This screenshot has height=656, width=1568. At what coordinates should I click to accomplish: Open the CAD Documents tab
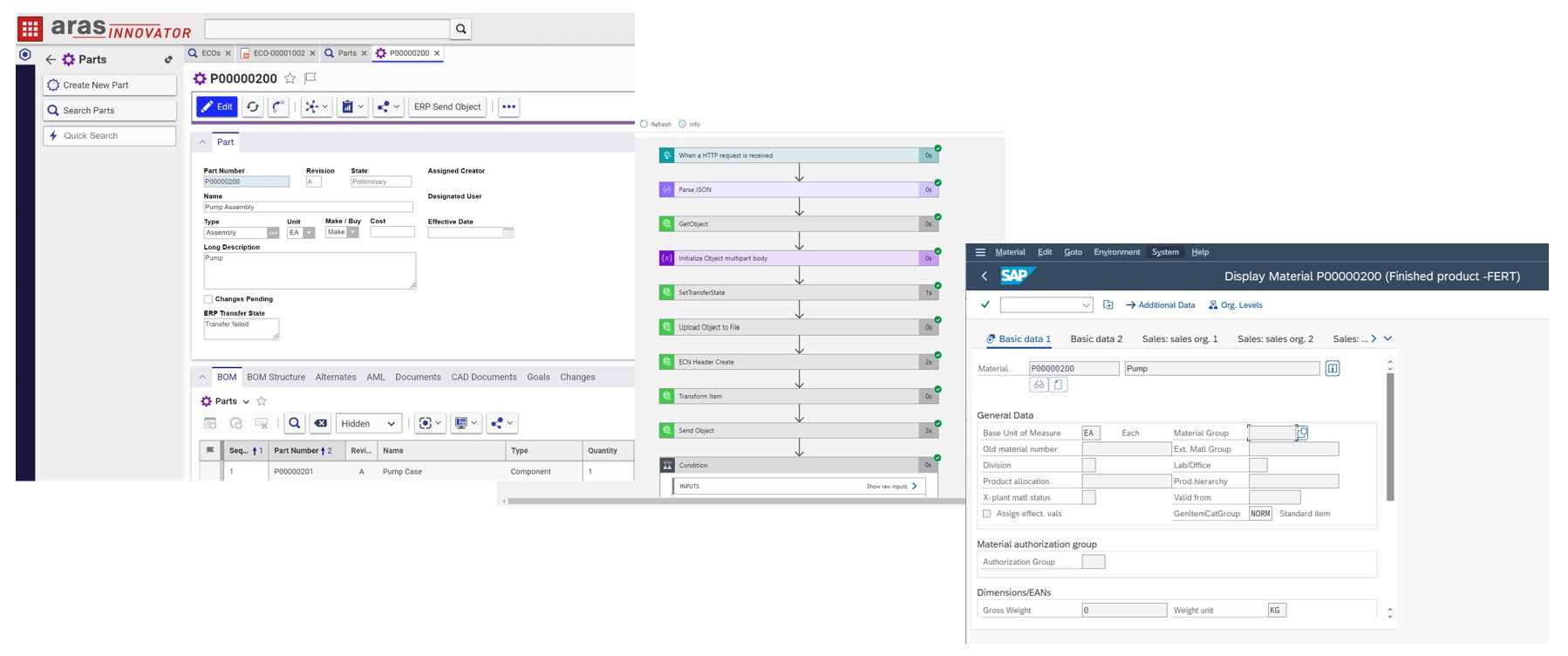pyautogui.click(x=484, y=377)
